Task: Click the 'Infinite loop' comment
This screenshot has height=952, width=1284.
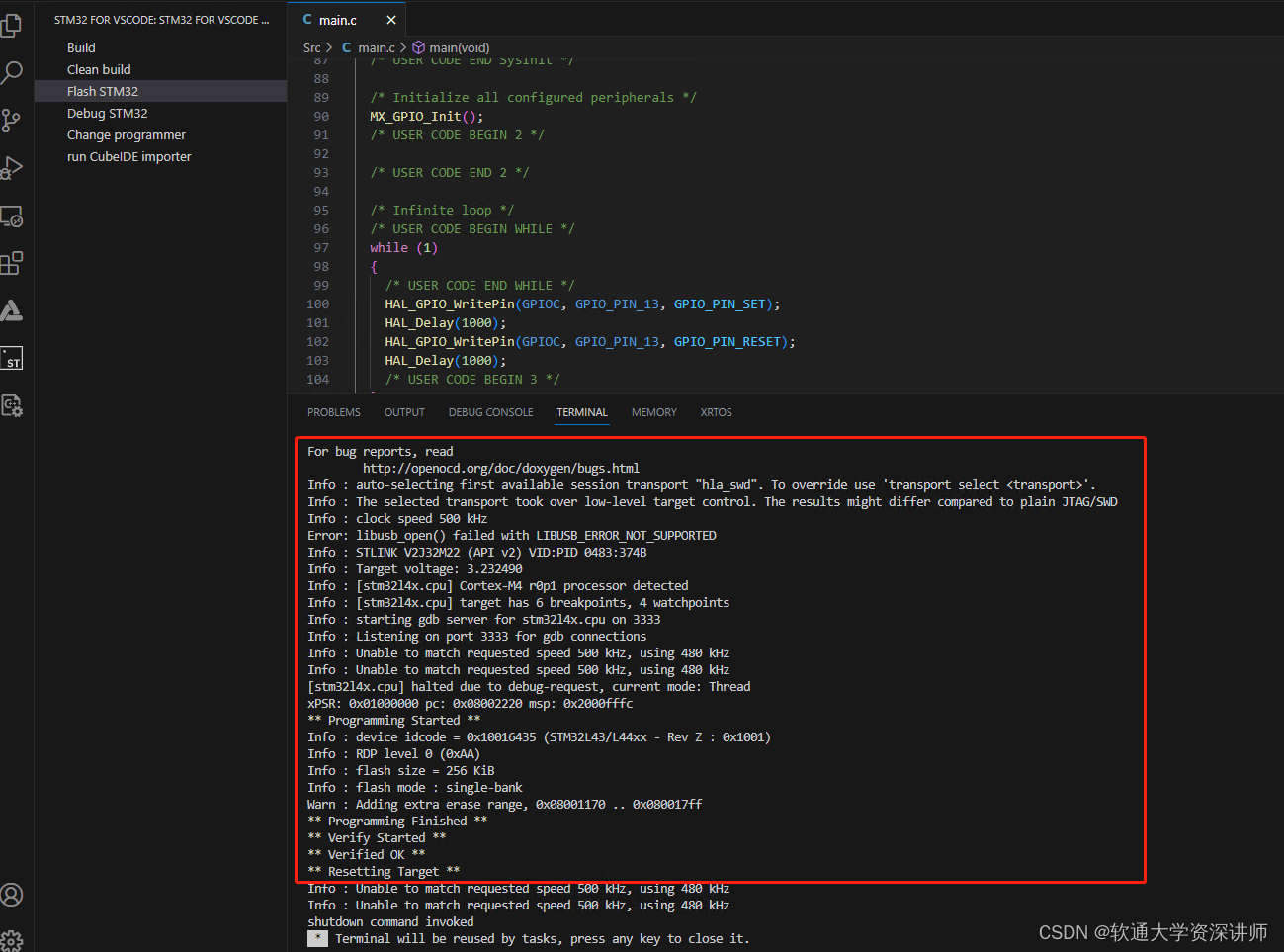Action: coord(442,211)
